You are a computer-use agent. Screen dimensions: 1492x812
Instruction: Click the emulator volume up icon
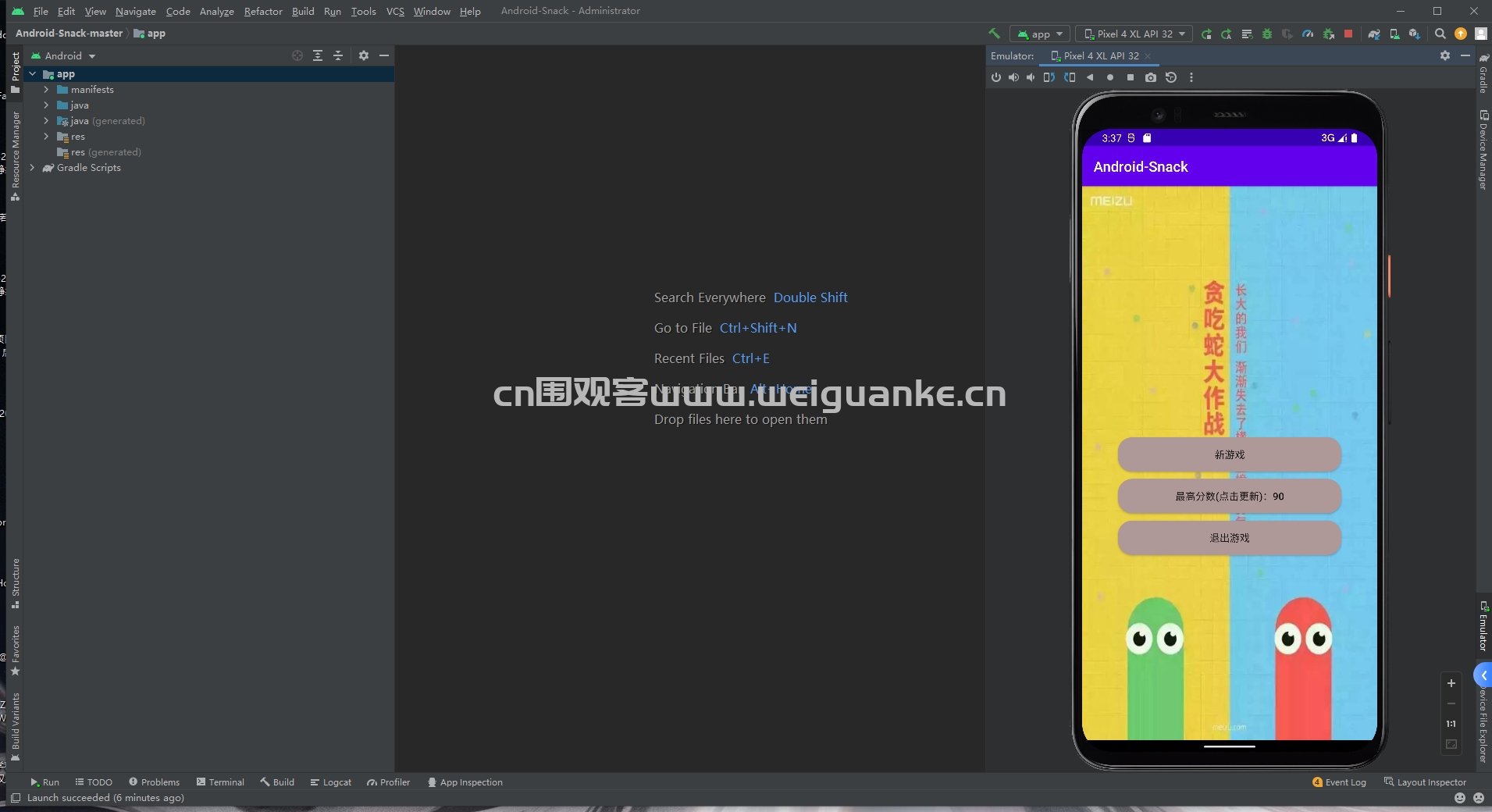point(1013,77)
